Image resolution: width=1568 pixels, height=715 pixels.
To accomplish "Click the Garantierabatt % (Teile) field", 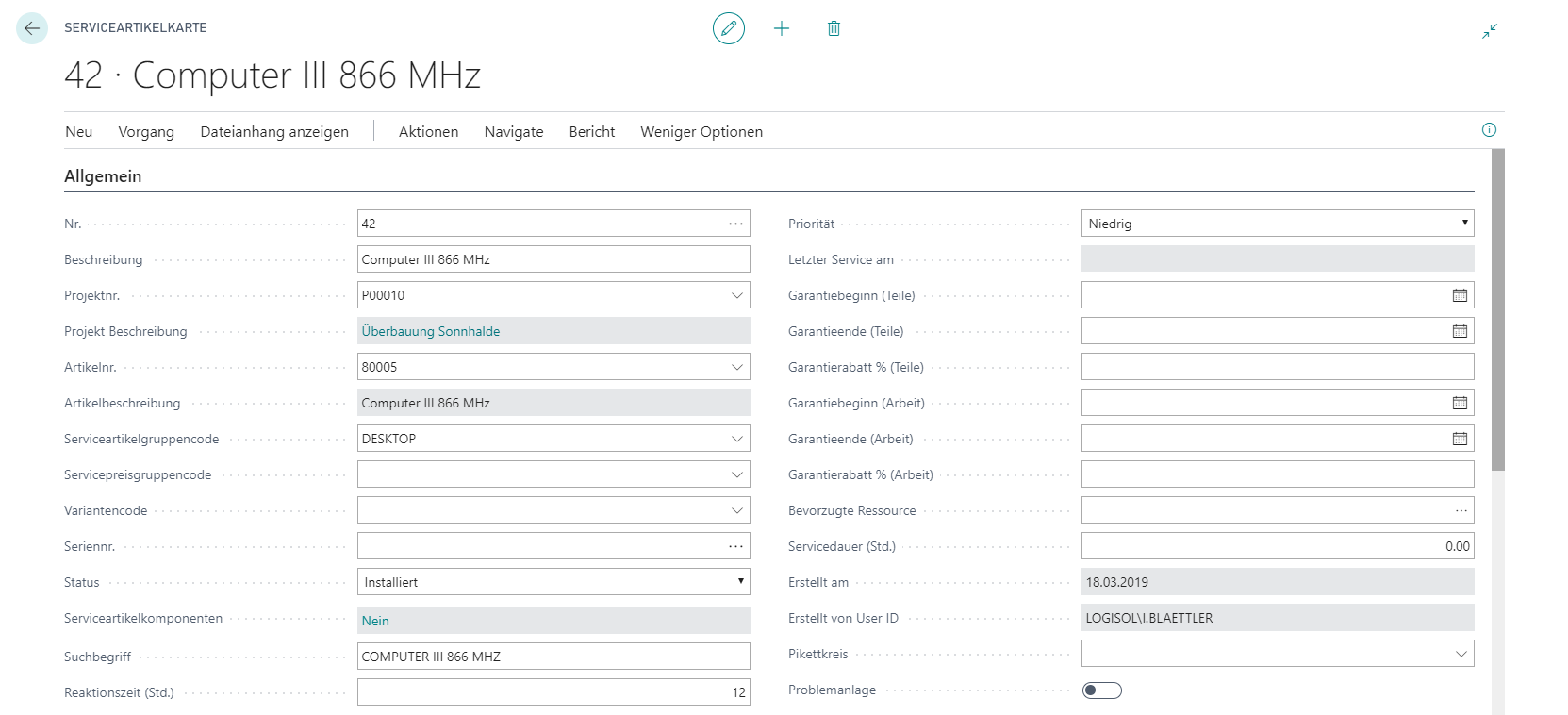I will 1278,367.
